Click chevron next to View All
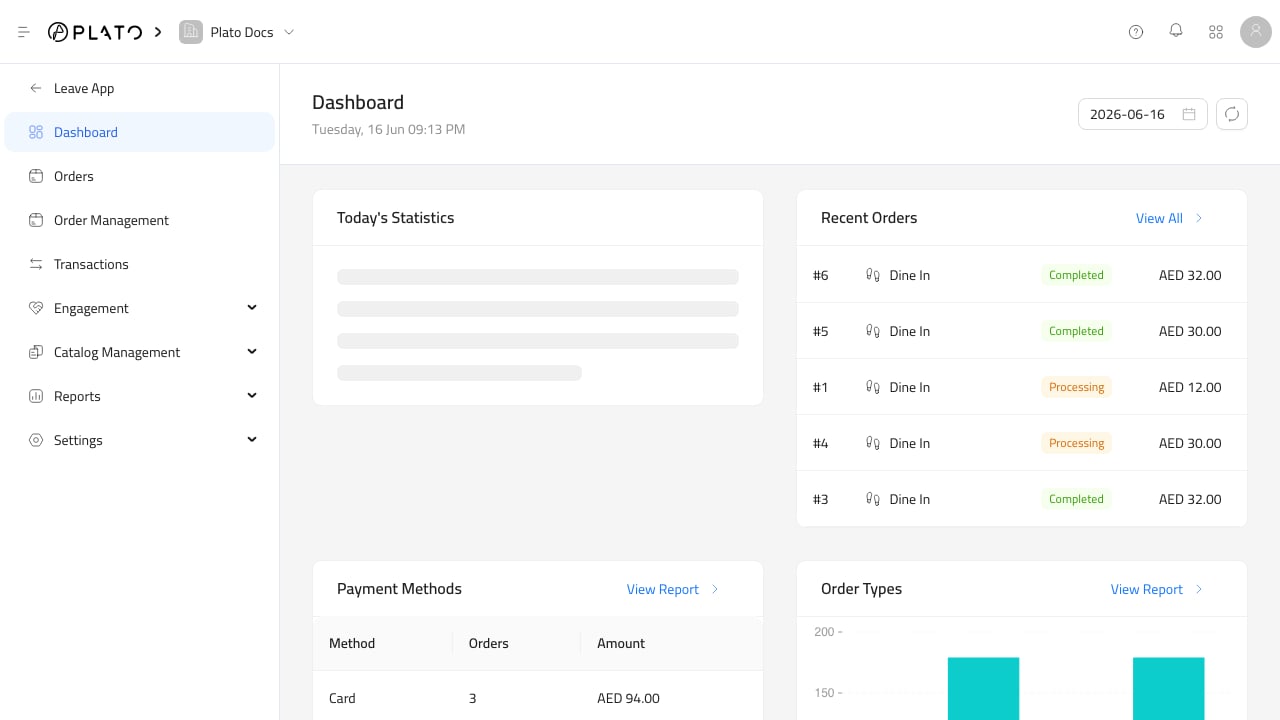 1199,218
